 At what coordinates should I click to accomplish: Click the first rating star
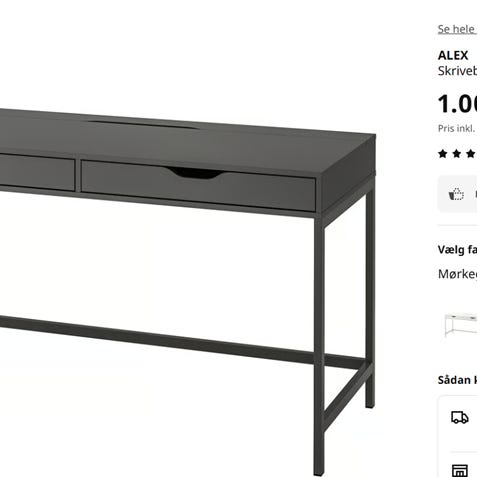point(443,154)
